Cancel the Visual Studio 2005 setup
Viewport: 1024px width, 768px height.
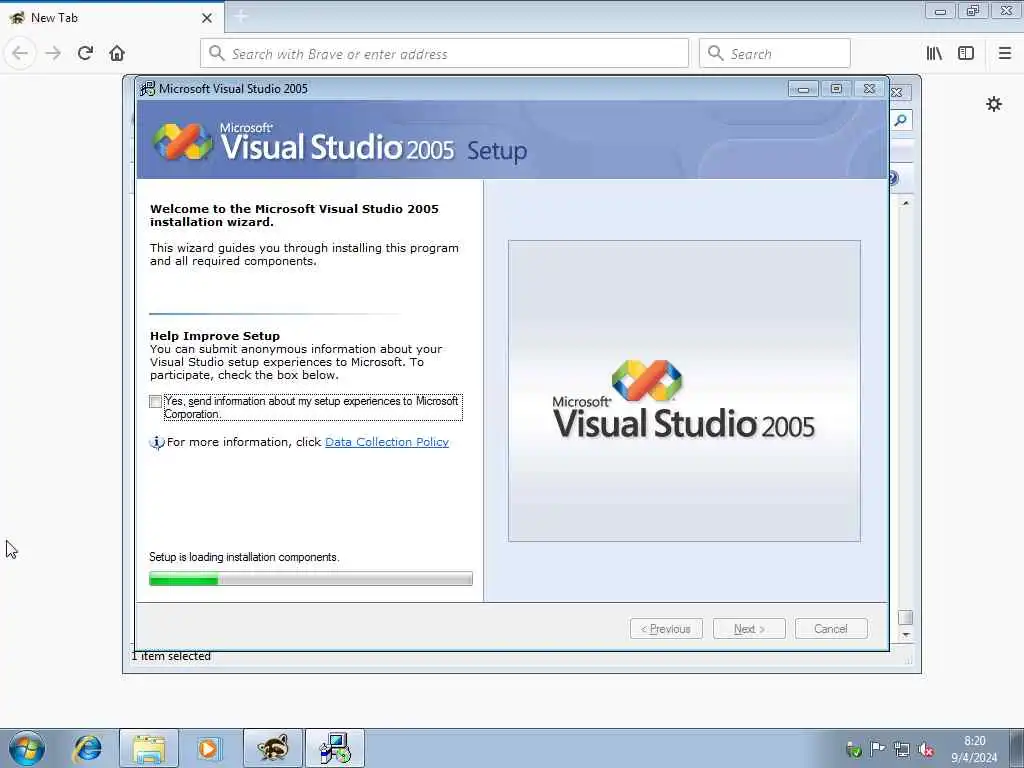click(831, 629)
